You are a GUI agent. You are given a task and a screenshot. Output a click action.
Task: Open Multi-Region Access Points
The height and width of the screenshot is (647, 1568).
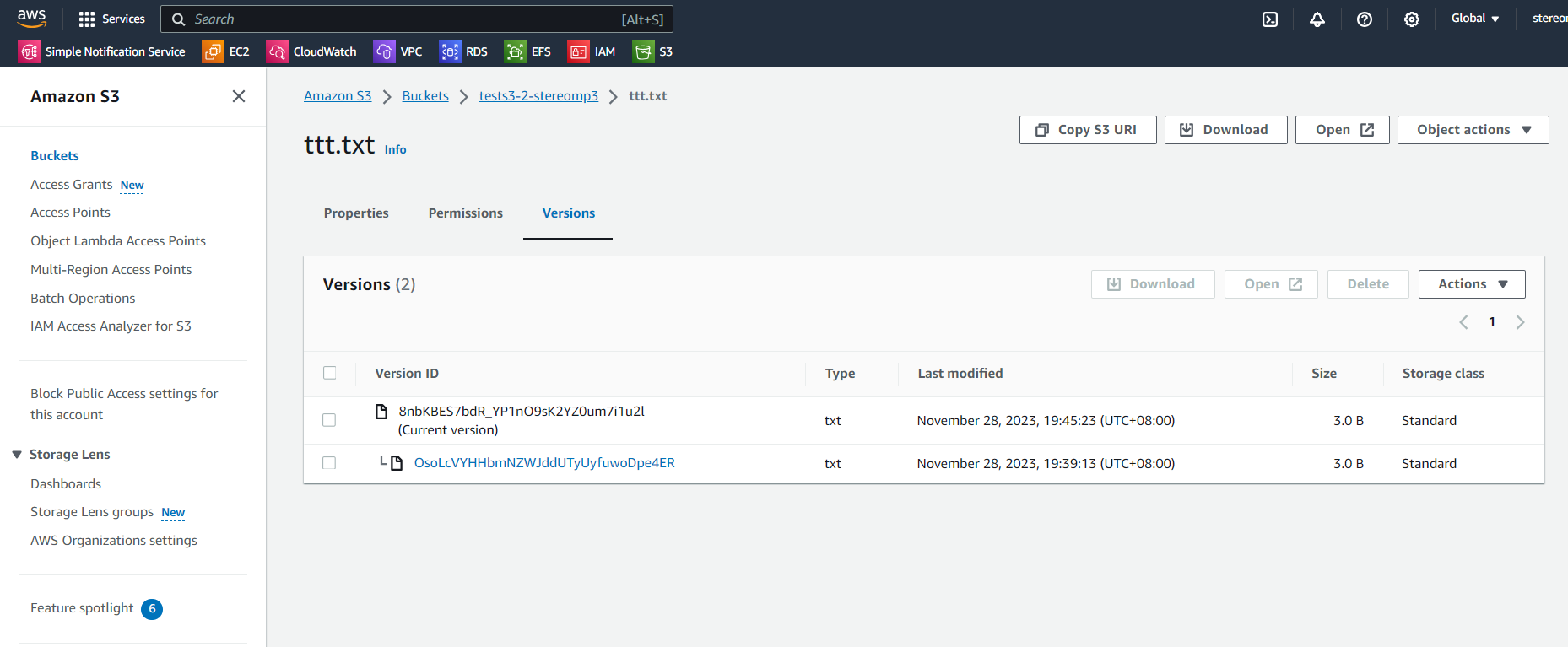(x=111, y=270)
